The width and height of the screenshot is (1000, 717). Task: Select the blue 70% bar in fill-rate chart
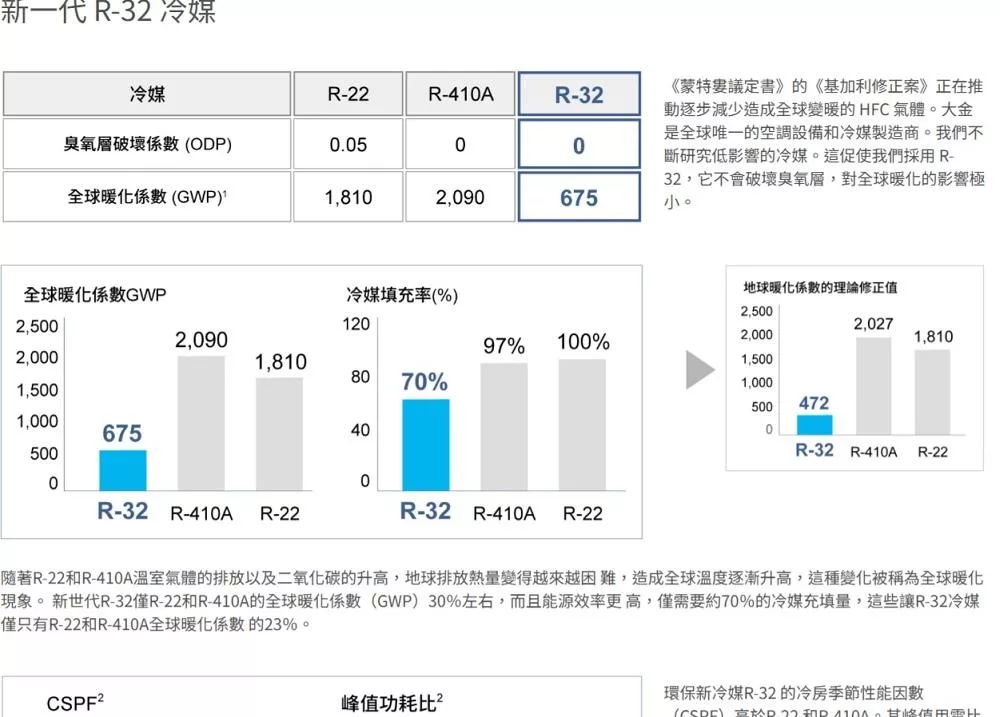[x=425, y=444]
